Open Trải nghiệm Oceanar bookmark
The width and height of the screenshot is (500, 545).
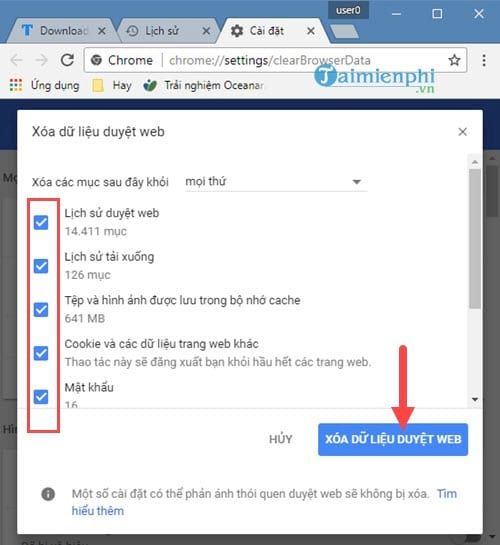tap(204, 85)
